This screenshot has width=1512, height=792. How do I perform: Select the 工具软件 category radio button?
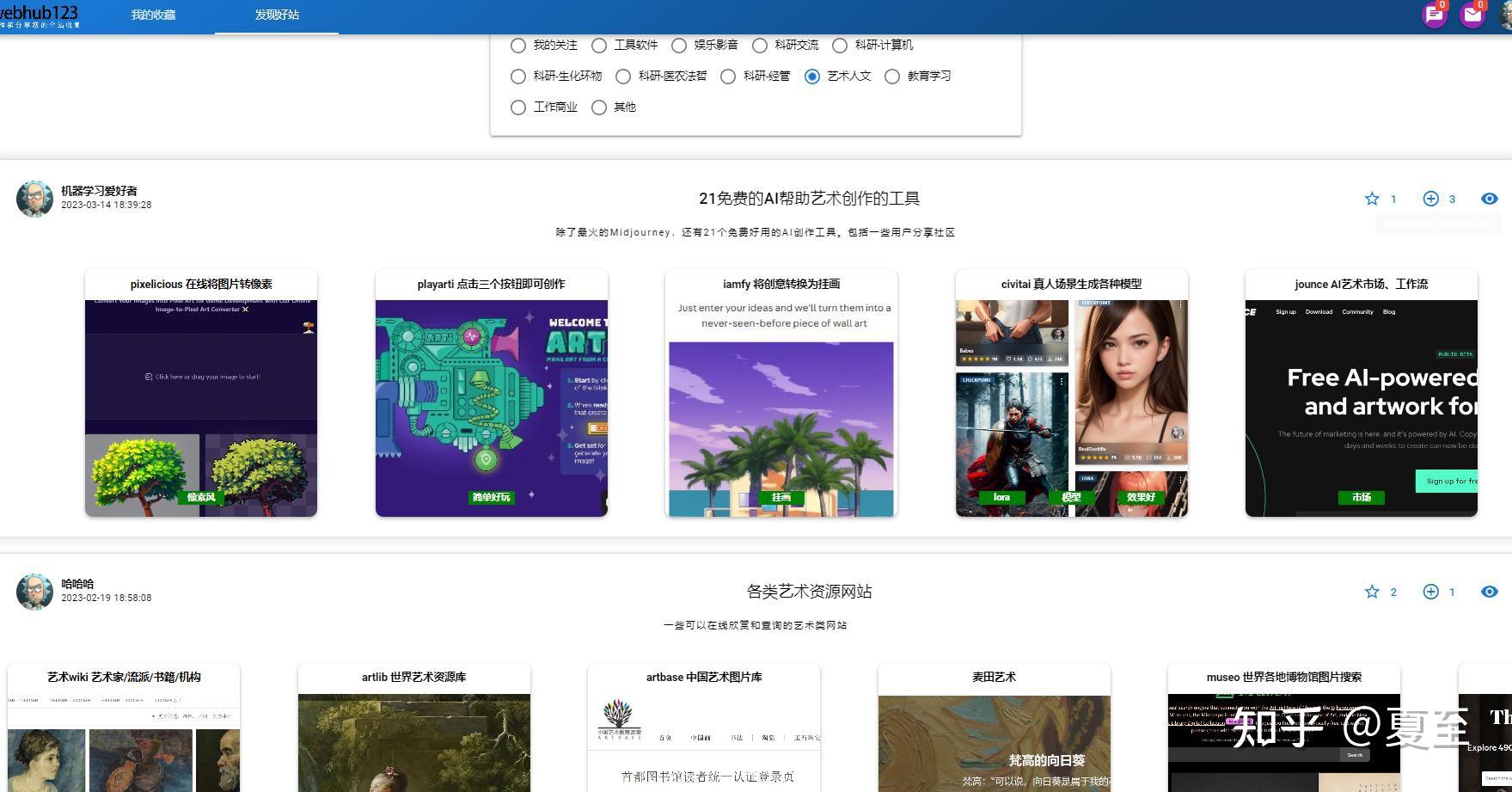point(599,46)
